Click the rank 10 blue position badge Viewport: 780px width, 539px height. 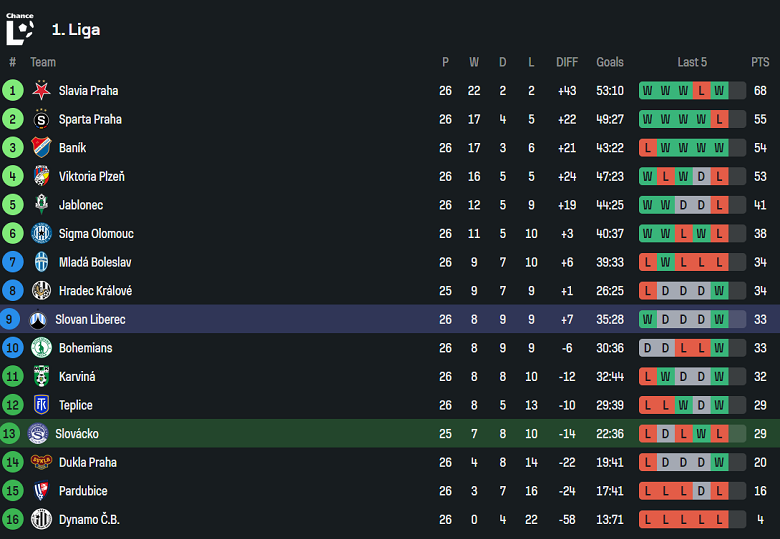coord(13,348)
